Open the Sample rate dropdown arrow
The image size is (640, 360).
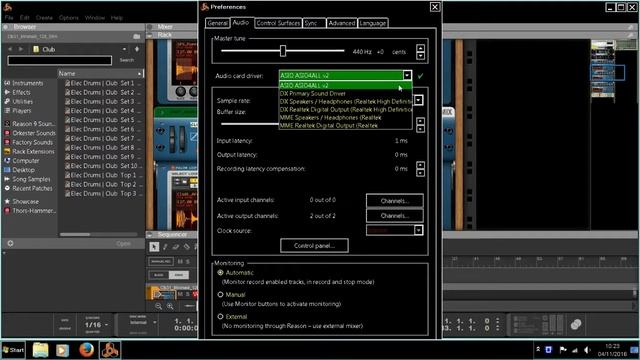tap(418, 100)
